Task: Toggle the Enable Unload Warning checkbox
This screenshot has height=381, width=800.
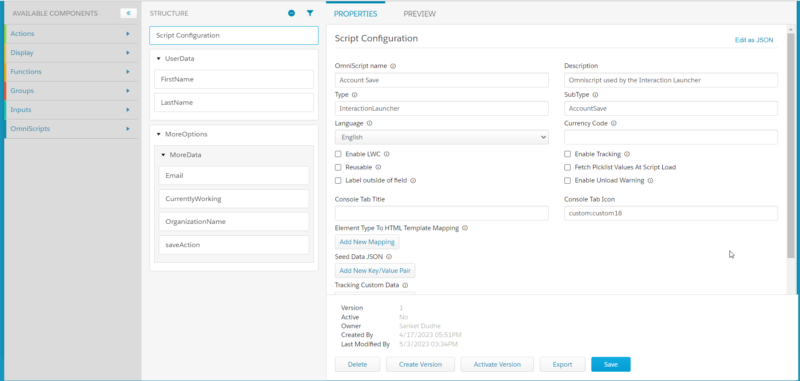Action: pyautogui.click(x=567, y=180)
